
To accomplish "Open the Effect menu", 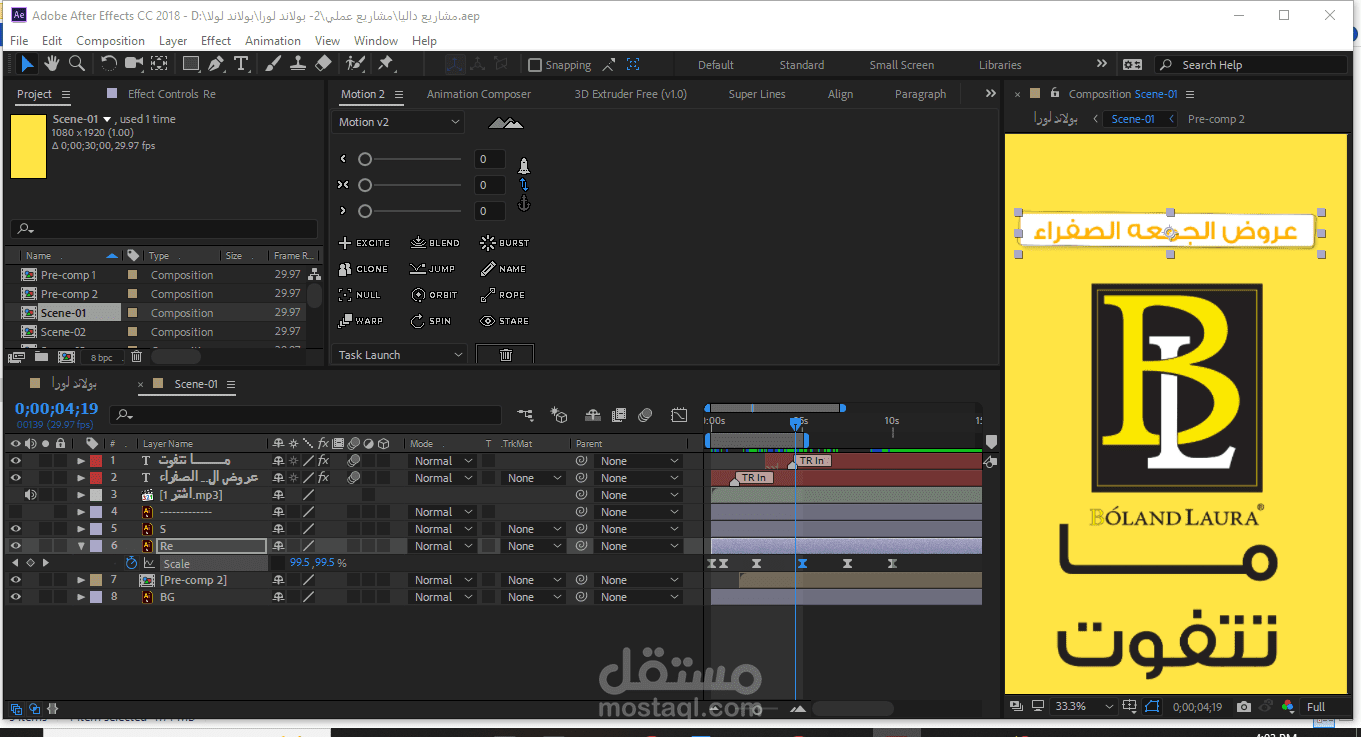I will pyautogui.click(x=216, y=41).
